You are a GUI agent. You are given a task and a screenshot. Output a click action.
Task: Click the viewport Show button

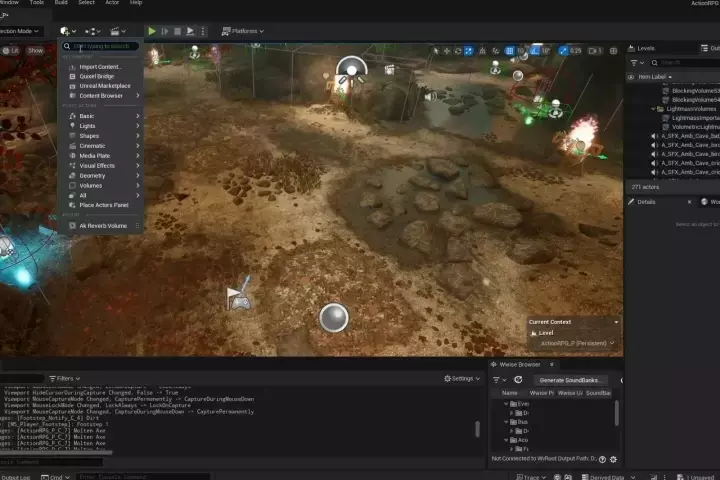[x=35, y=51]
